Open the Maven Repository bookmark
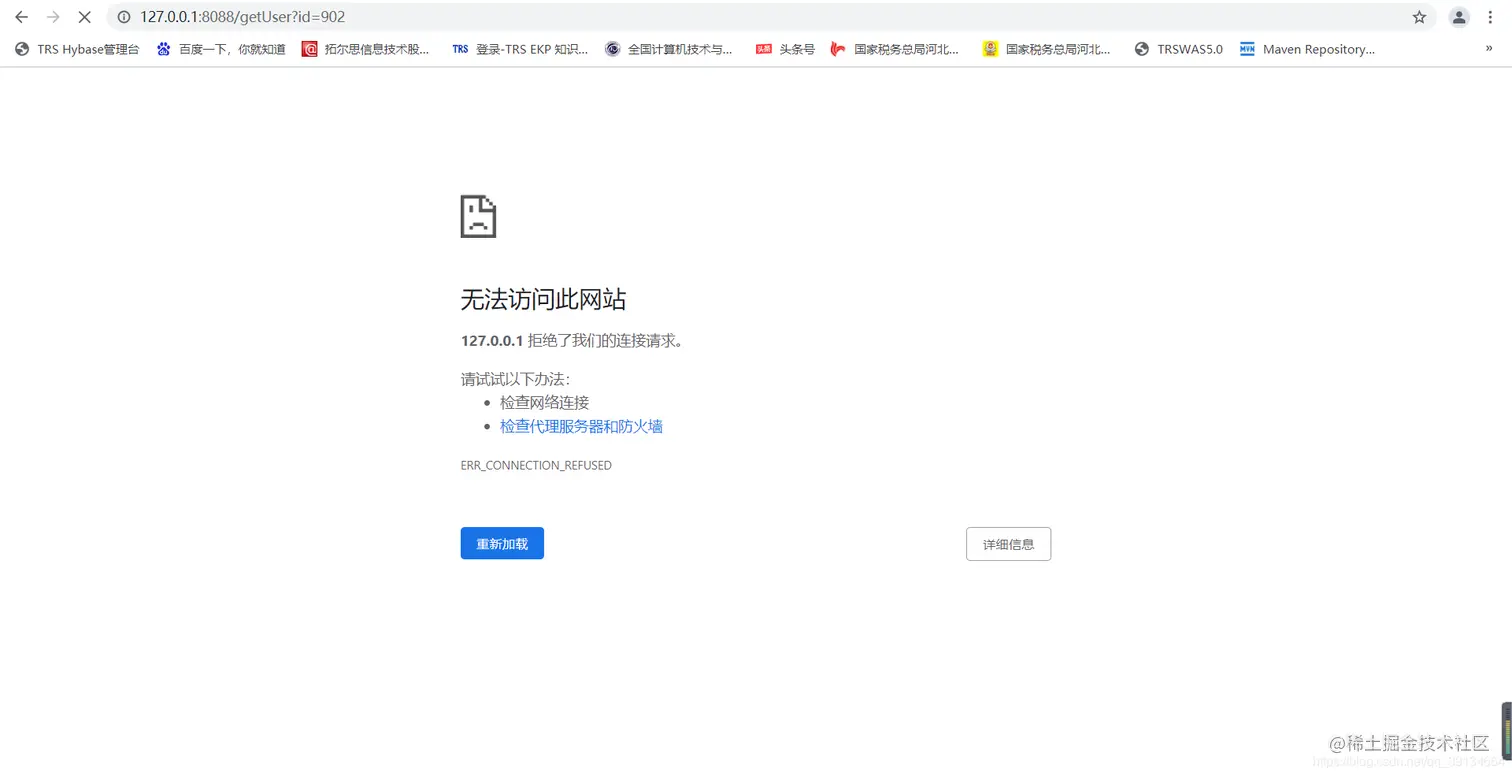1512x776 pixels. [1307, 48]
